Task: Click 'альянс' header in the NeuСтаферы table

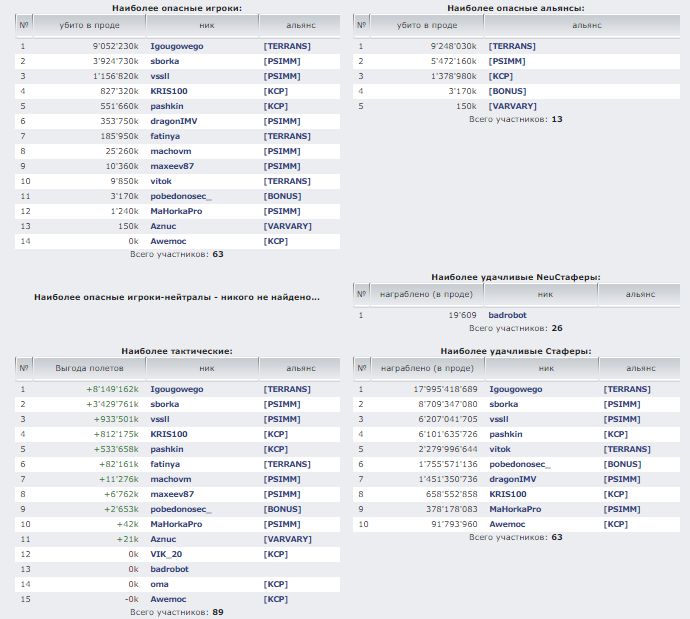Action: [x=640, y=295]
